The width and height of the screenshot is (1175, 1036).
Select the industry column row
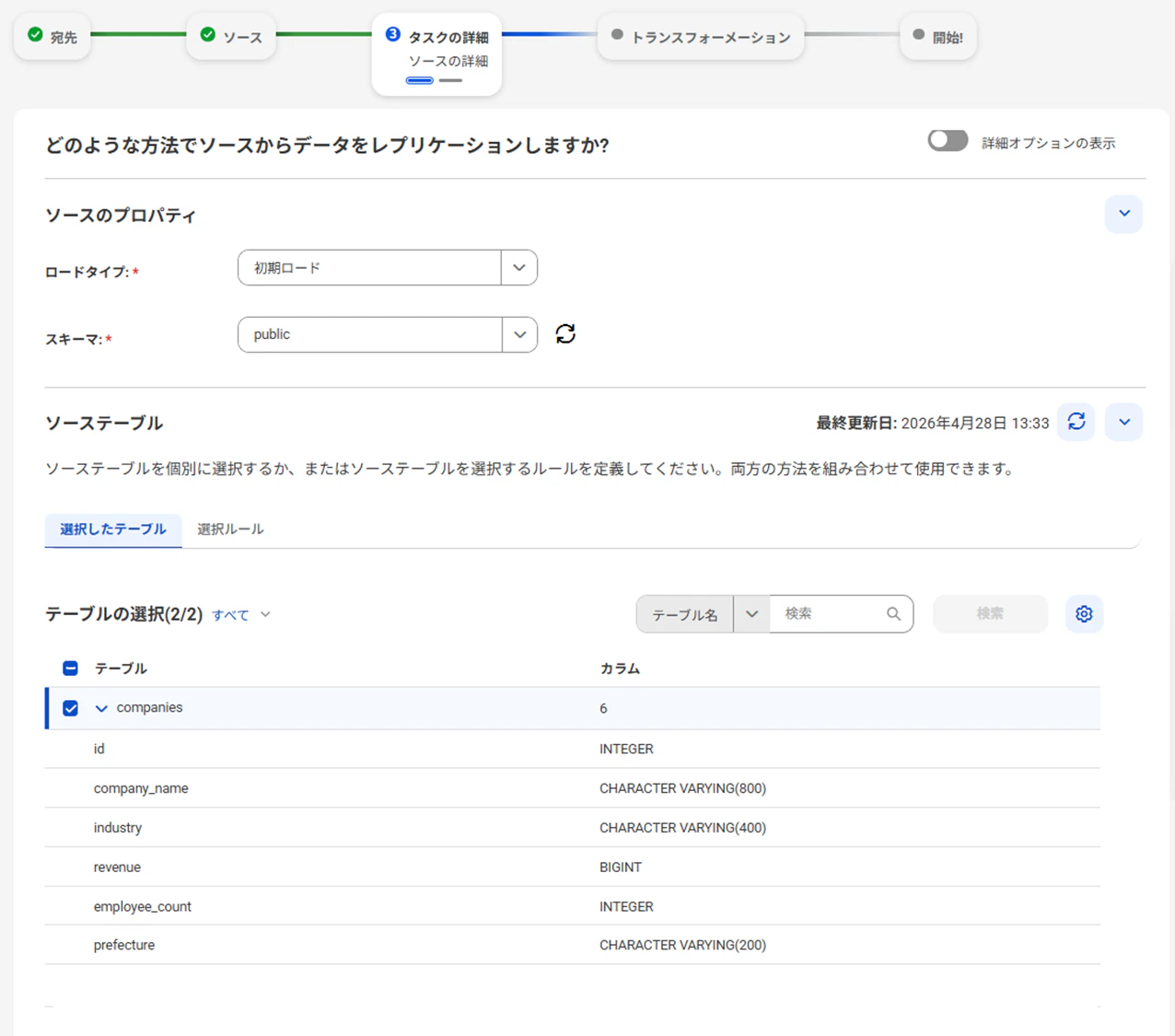click(x=572, y=828)
